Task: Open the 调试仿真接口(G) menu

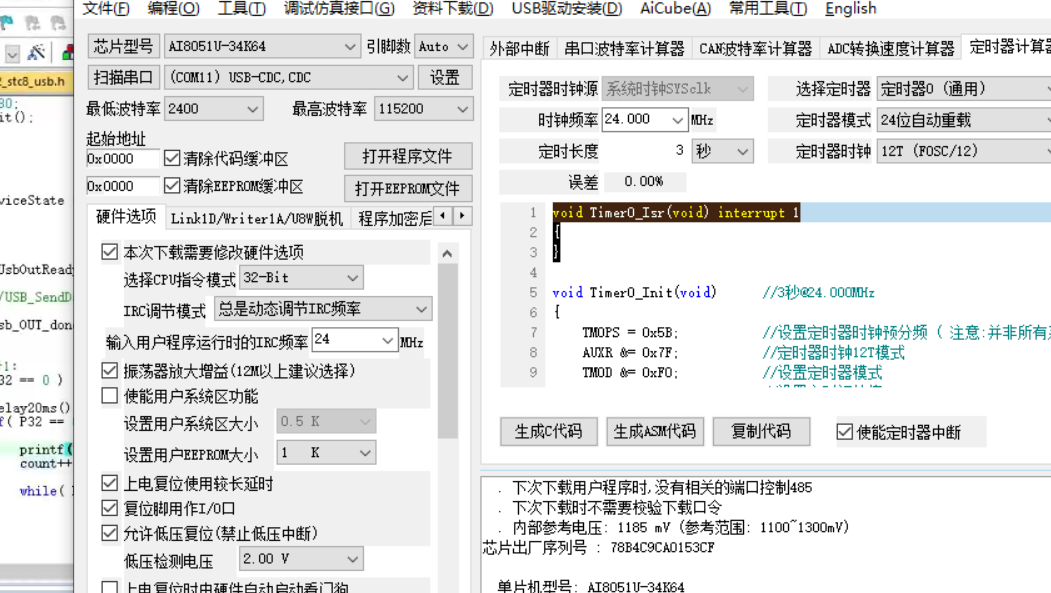Action: [x=339, y=9]
